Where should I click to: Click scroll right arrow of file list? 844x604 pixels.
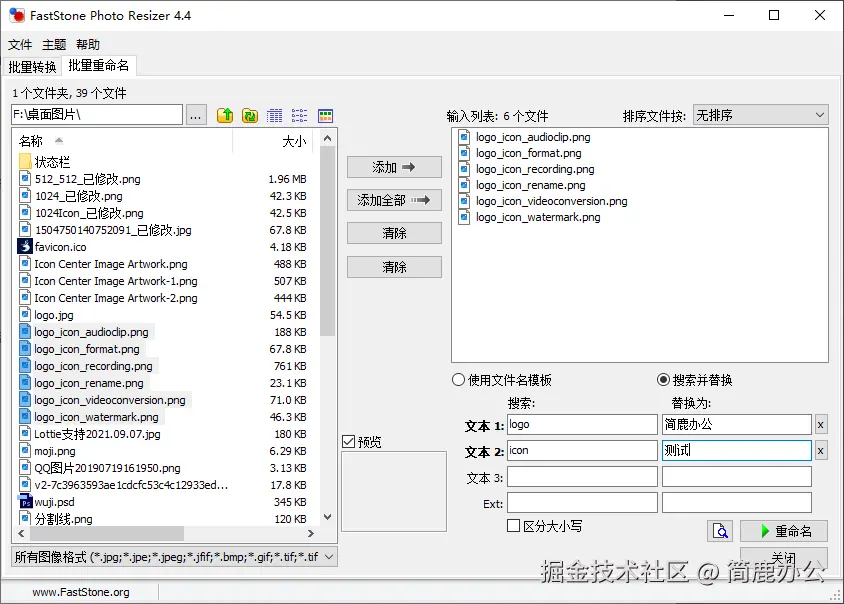pyautogui.click(x=311, y=533)
